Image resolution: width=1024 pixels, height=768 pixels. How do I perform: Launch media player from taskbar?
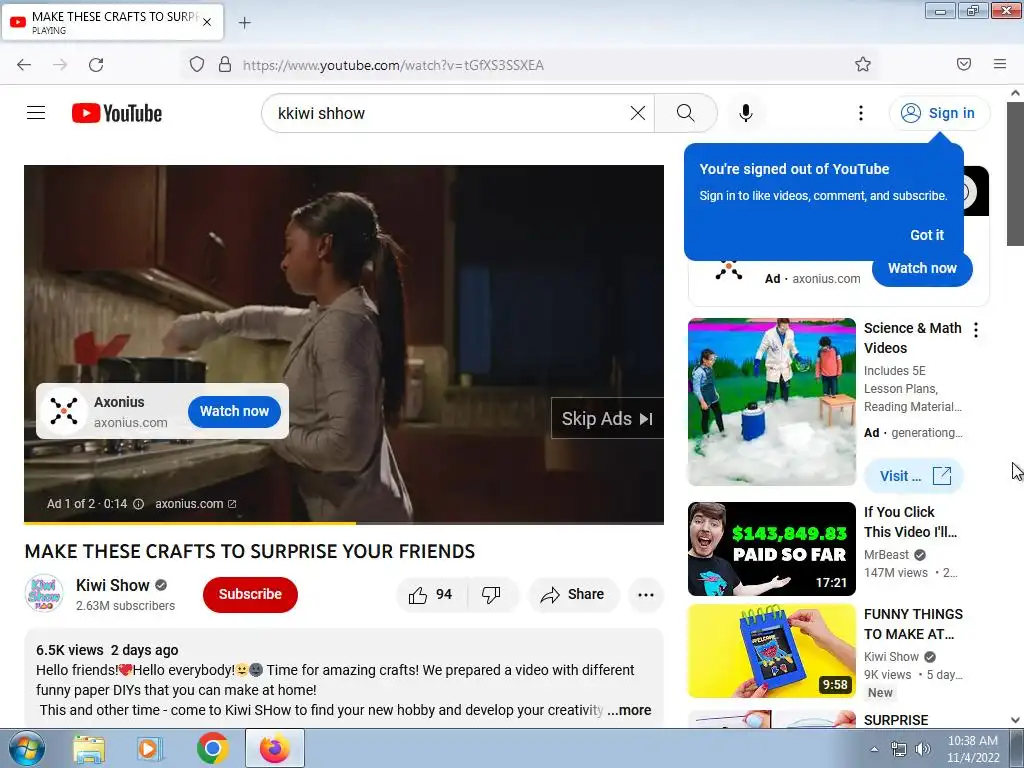[x=150, y=749]
